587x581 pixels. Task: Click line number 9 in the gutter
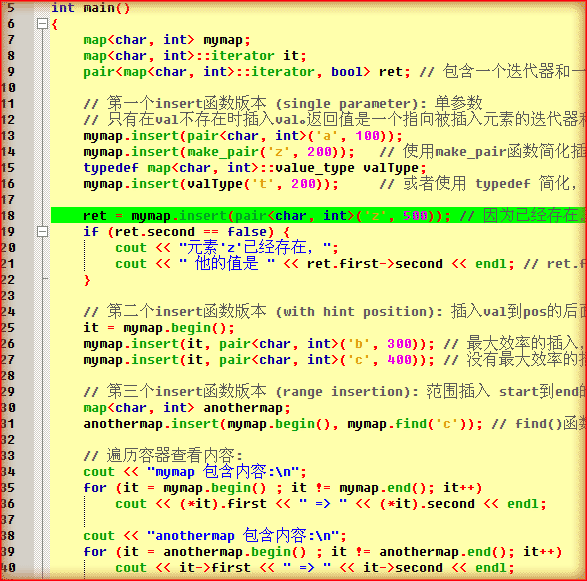[10, 72]
